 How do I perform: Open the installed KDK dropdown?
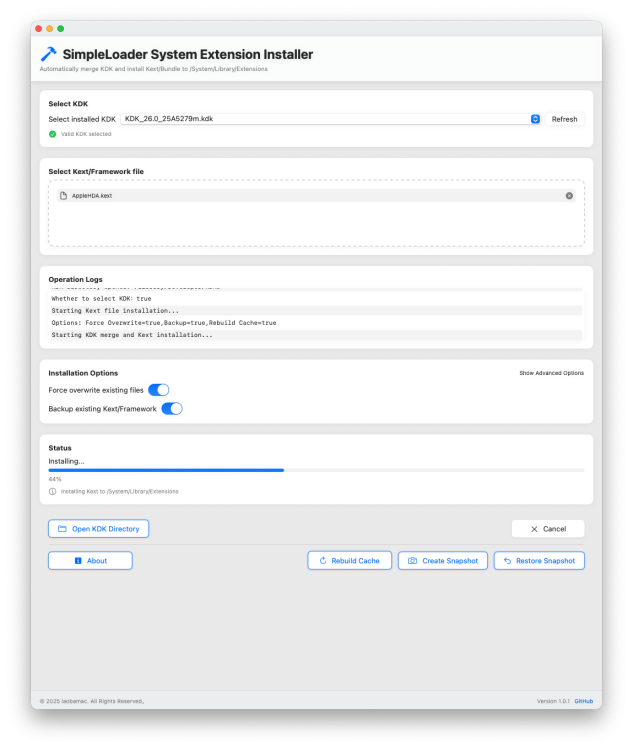click(x=331, y=119)
